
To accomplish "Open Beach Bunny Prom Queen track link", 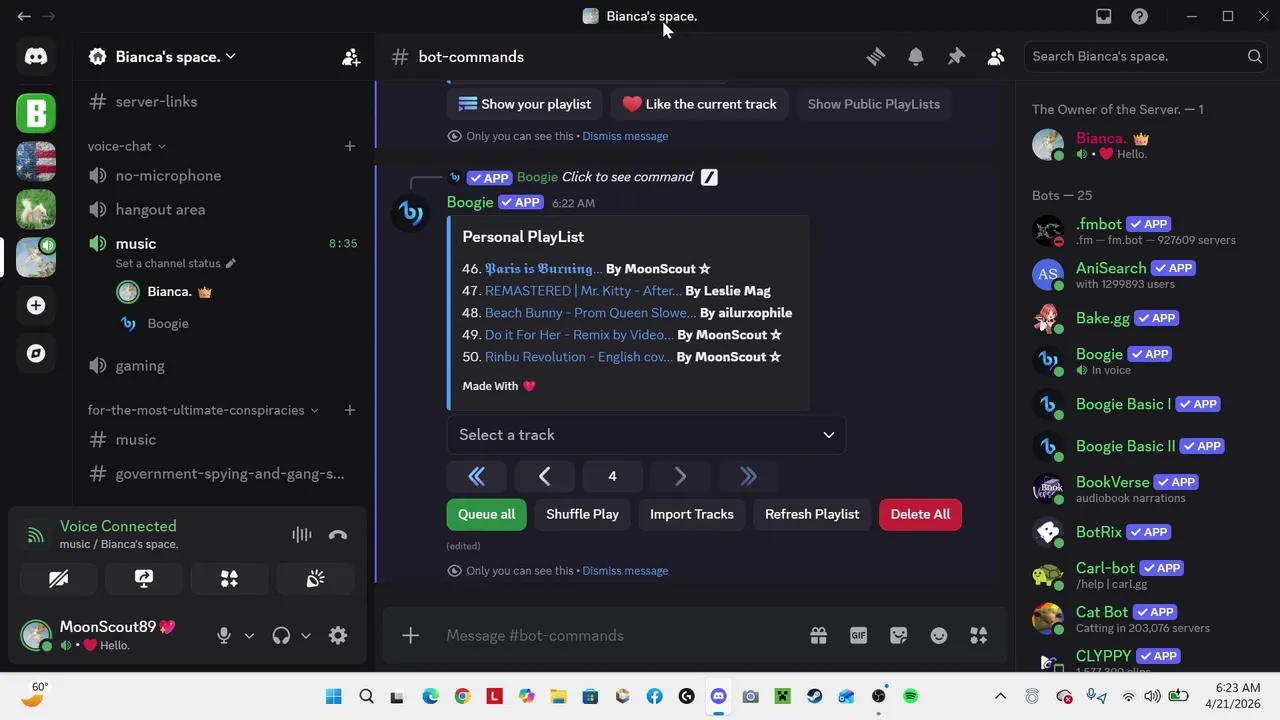I will point(590,313).
